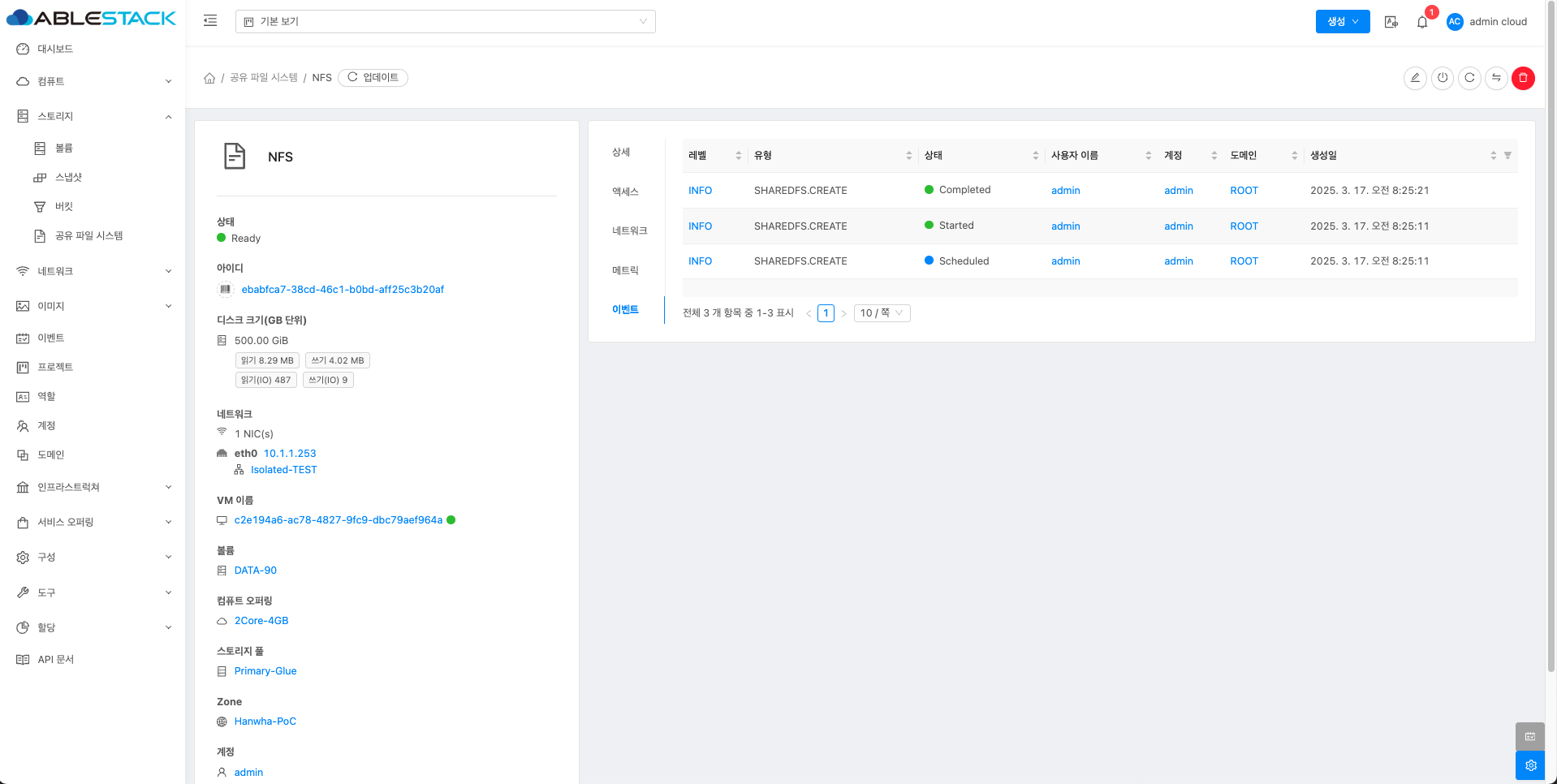Select 공유 파일 시스템 in sidebar

coord(88,235)
